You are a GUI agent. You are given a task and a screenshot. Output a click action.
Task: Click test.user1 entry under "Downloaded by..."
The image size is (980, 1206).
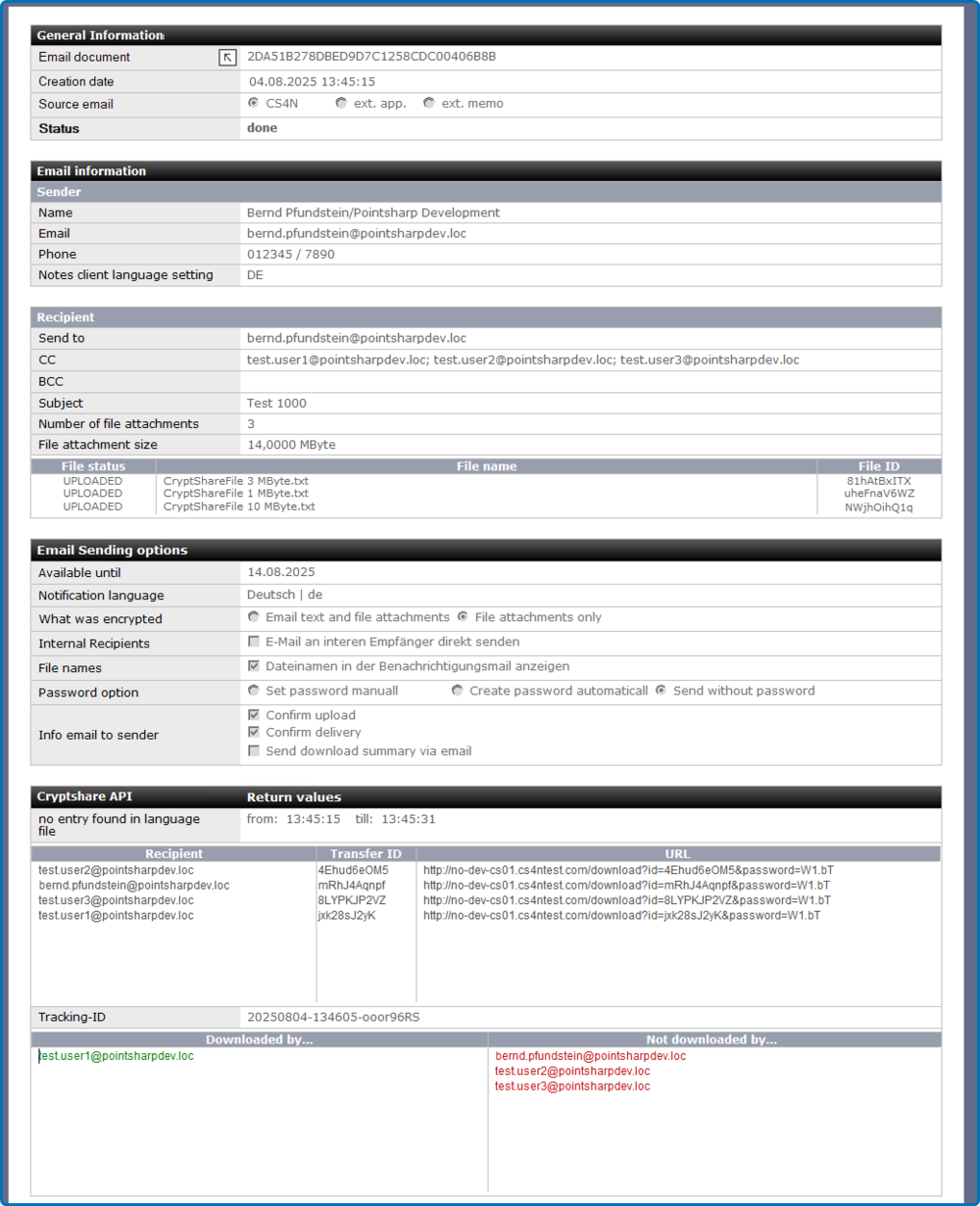116,1055
